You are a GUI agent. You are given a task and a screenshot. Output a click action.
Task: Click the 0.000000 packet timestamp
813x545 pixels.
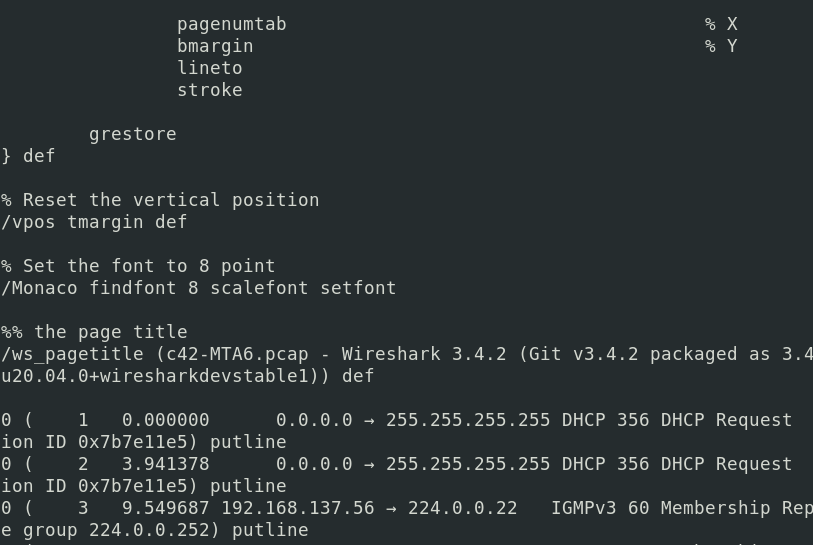coord(166,420)
